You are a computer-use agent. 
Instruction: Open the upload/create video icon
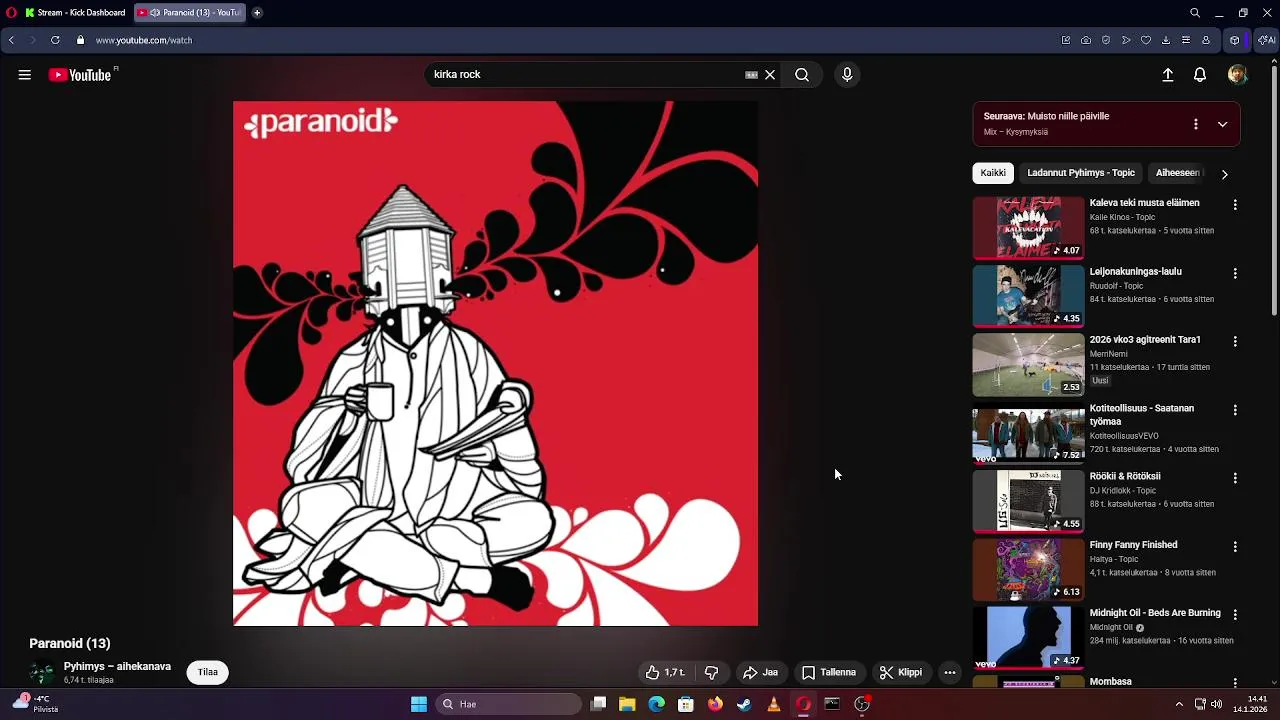click(x=1167, y=75)
